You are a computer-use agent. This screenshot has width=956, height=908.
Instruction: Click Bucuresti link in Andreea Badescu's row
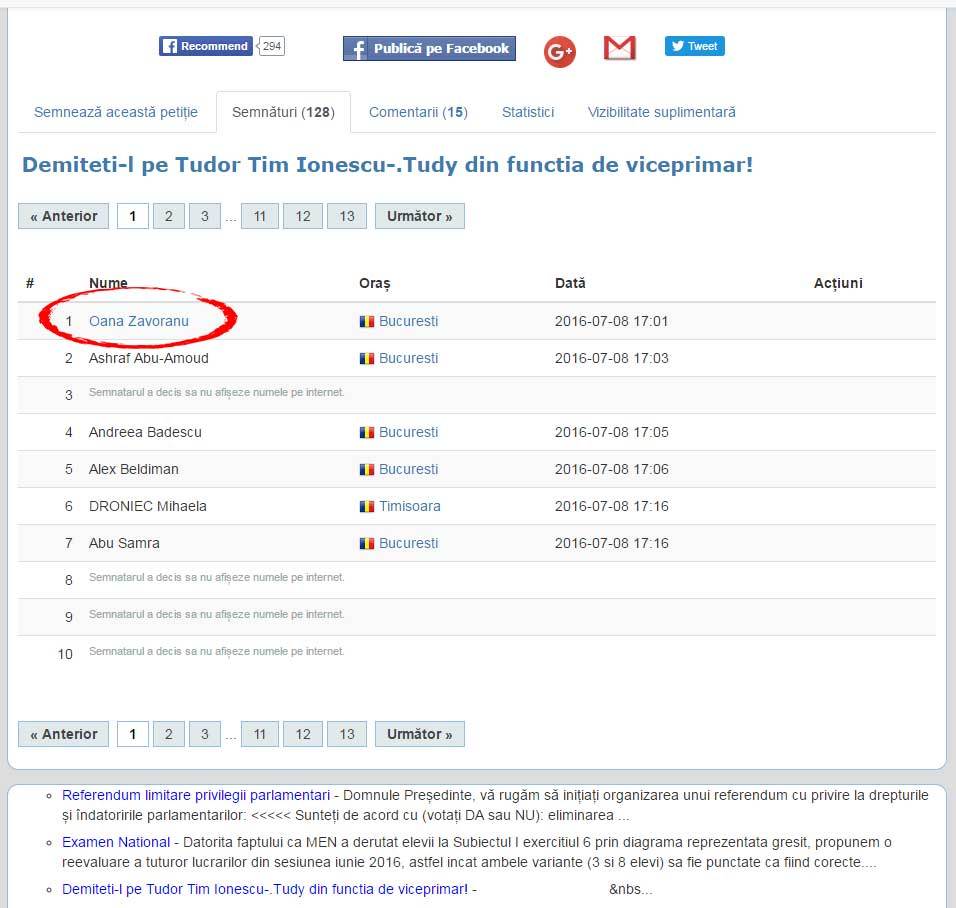[408, 432]
